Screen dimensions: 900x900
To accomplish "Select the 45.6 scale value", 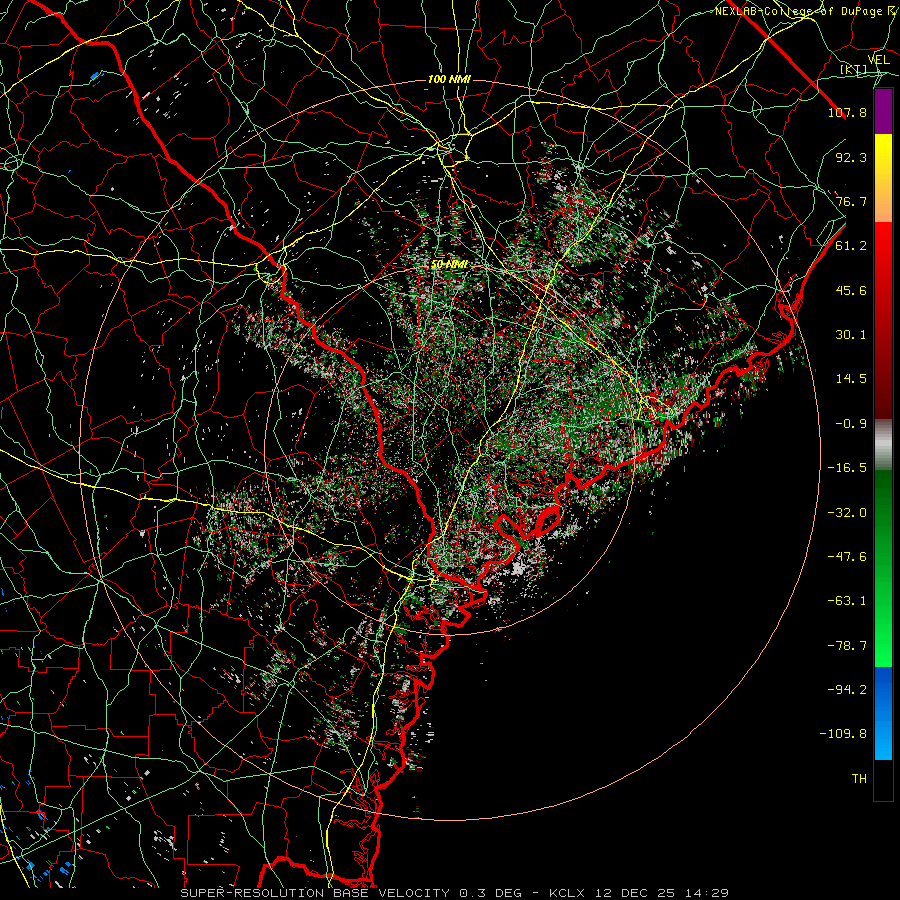I will (x=851, y=290).
